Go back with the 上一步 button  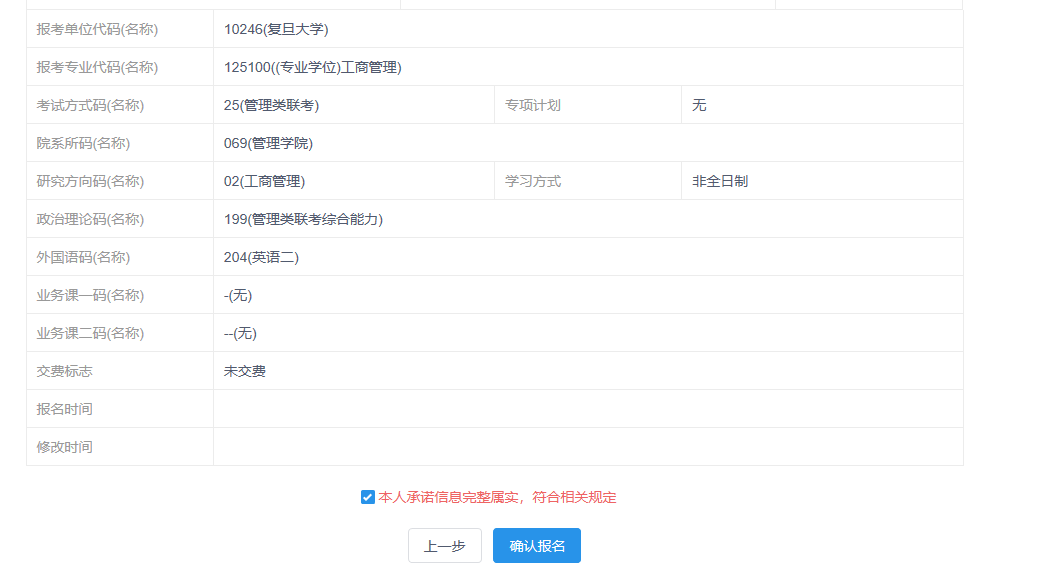point(445,546)
